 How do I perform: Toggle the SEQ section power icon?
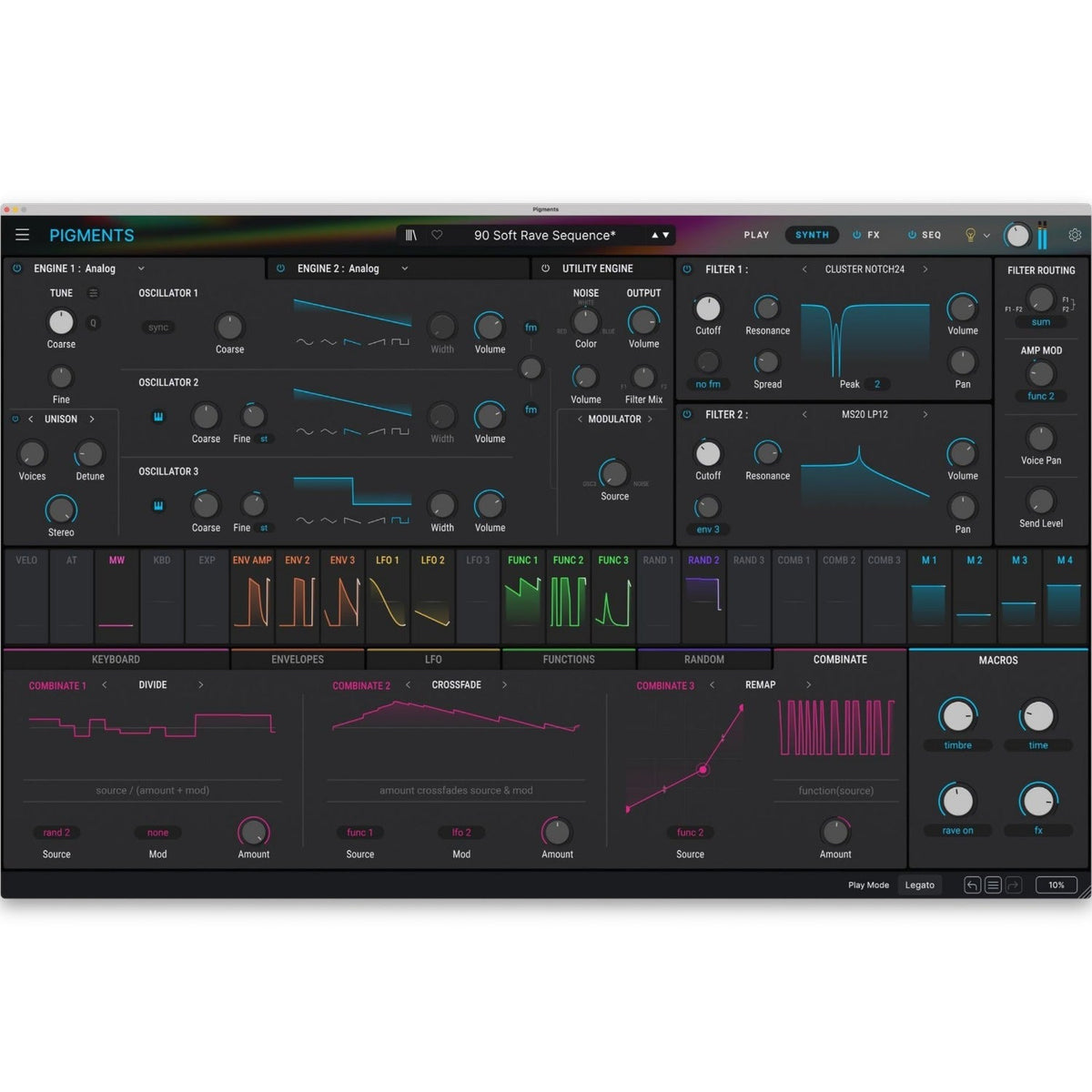click(x=912, y=235)
